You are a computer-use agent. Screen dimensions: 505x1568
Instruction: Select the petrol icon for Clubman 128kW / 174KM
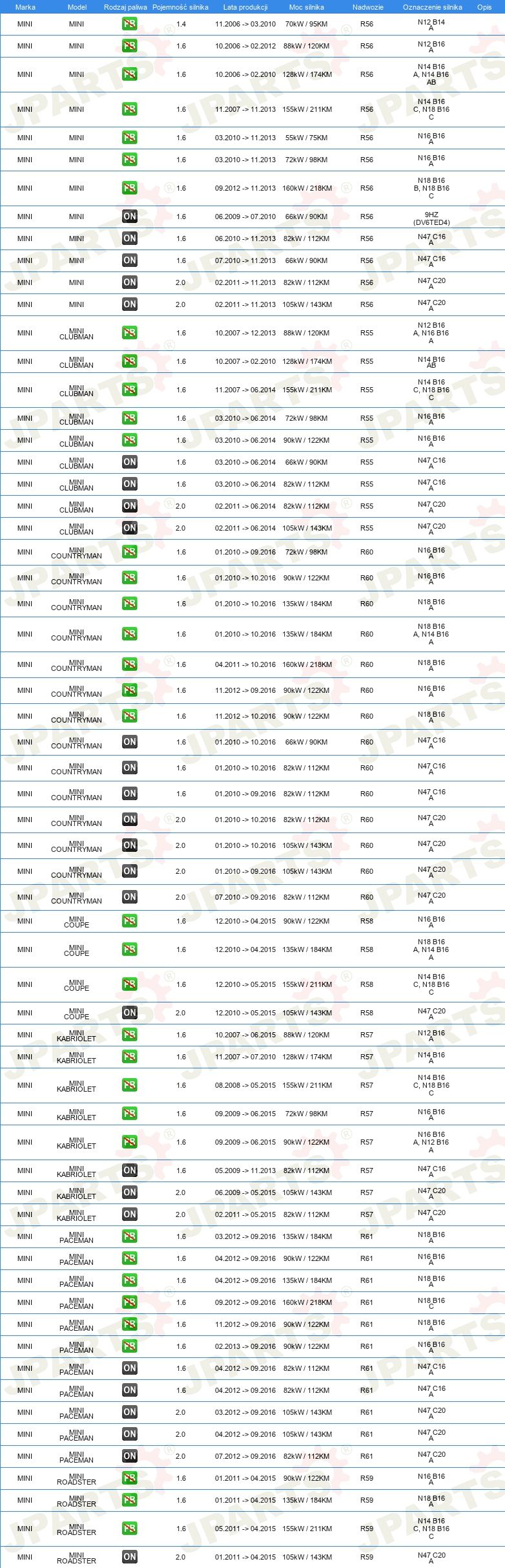[x=129, y=361]
